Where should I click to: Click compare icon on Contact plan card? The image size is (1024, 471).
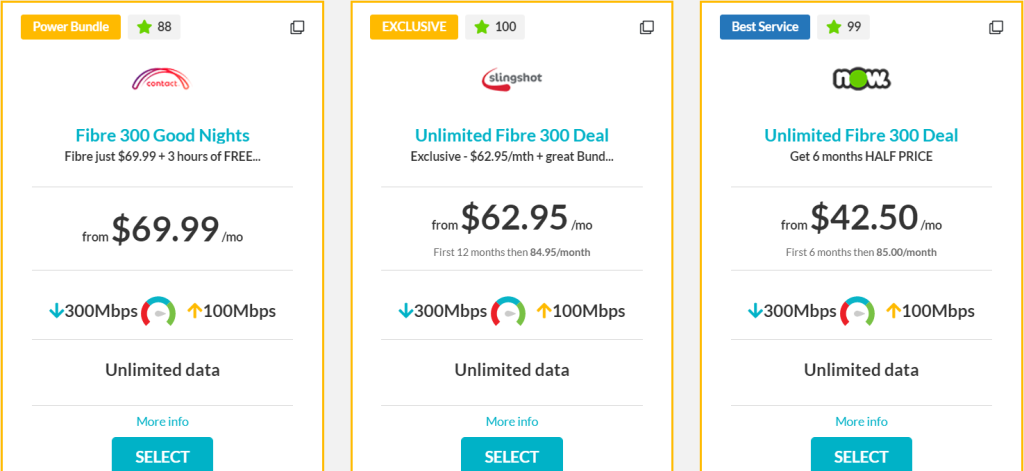[297, 27]
